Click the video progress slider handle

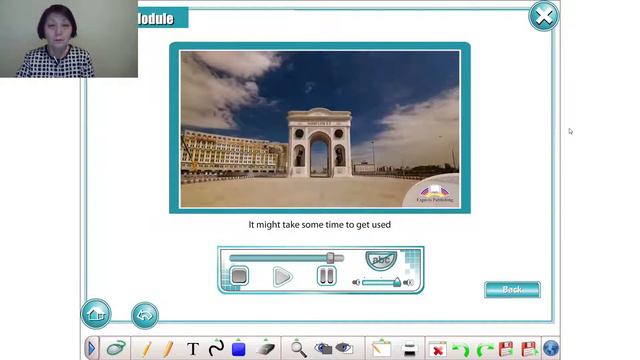coord(331,258)
